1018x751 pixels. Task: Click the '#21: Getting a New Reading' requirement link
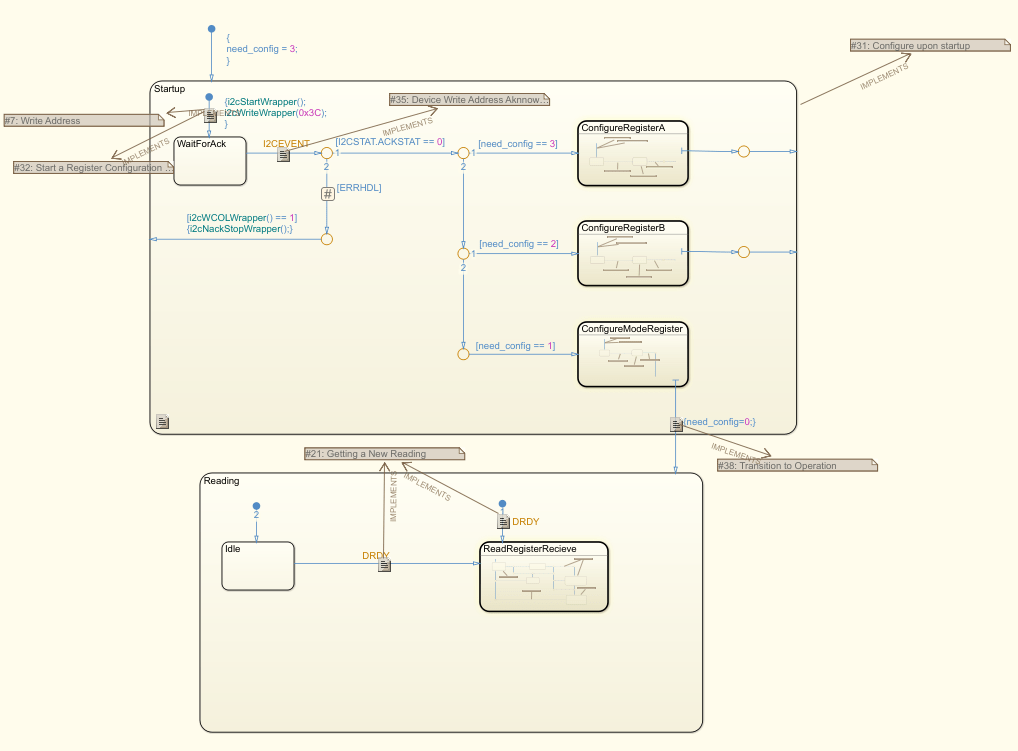382,453
